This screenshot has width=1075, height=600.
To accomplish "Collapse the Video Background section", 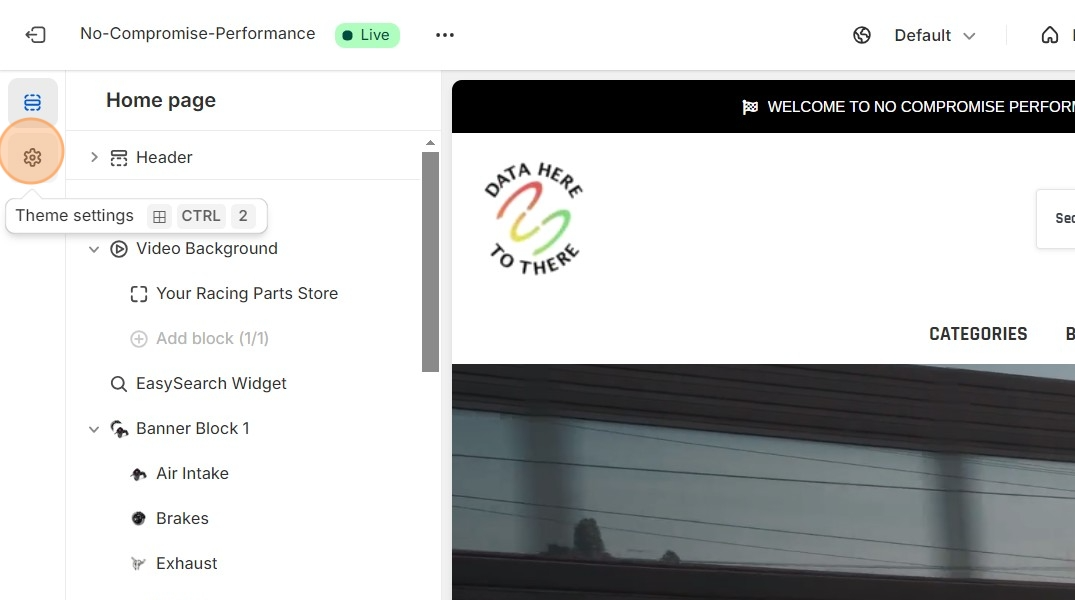I will coord(94,249).
